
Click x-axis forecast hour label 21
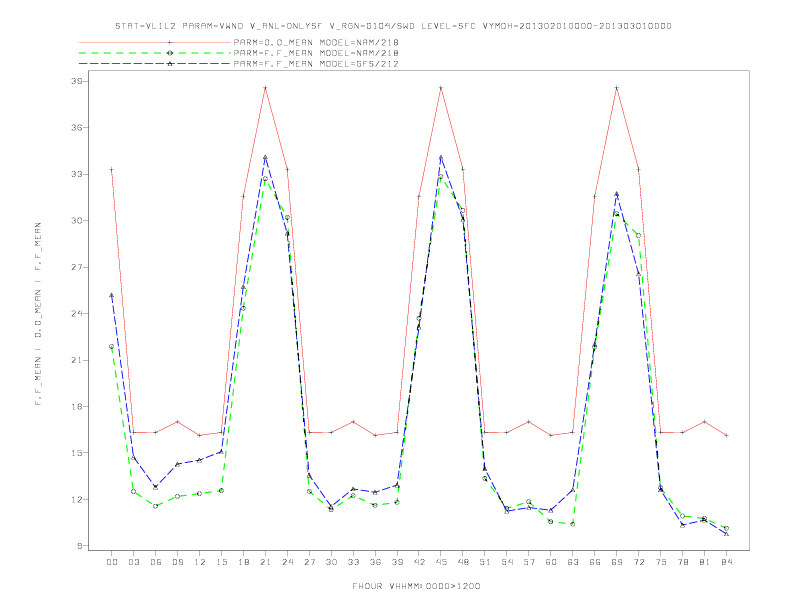point(265,562)
